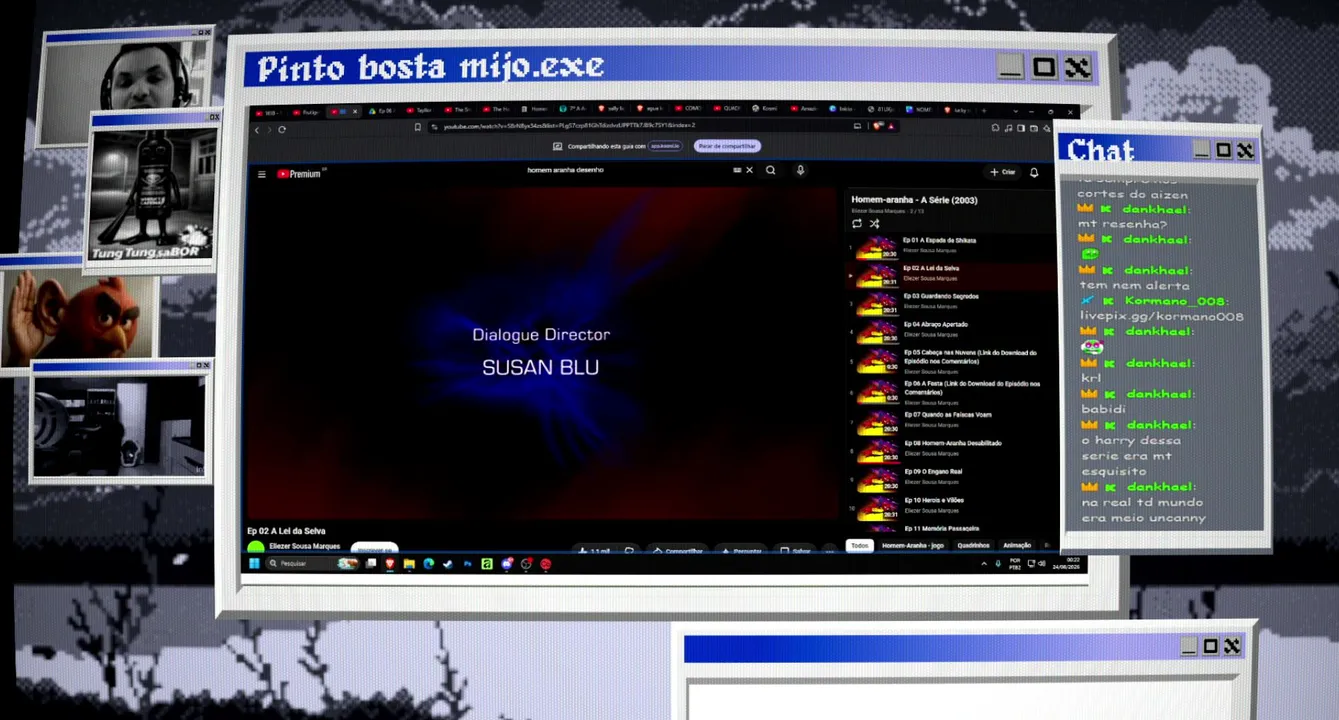
Task: Open the Brave browser taskbar icon
Action: click(390, 564)
